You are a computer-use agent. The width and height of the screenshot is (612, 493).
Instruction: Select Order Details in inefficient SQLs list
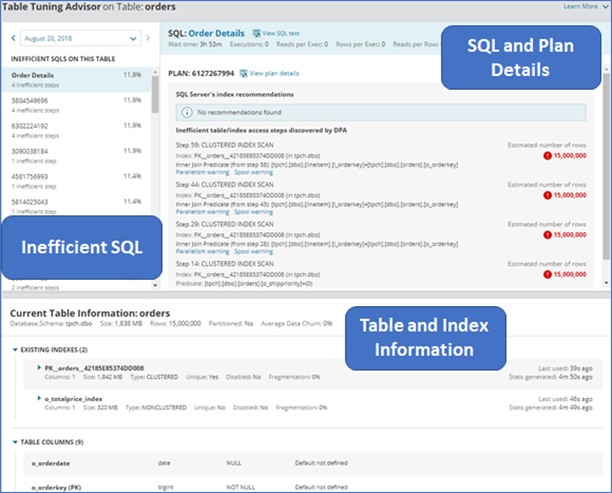tap(76, 80)
